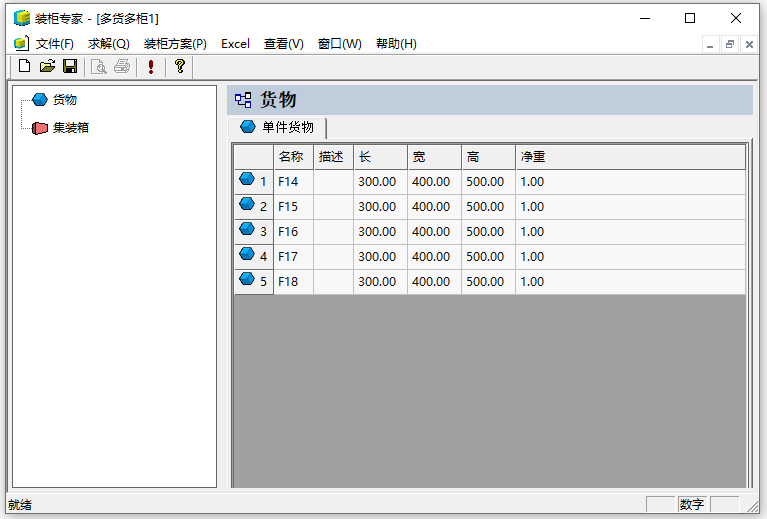Screen dimensions: 767x519
Task: Select the F17 name cell
Action: [x=293, y=257]
